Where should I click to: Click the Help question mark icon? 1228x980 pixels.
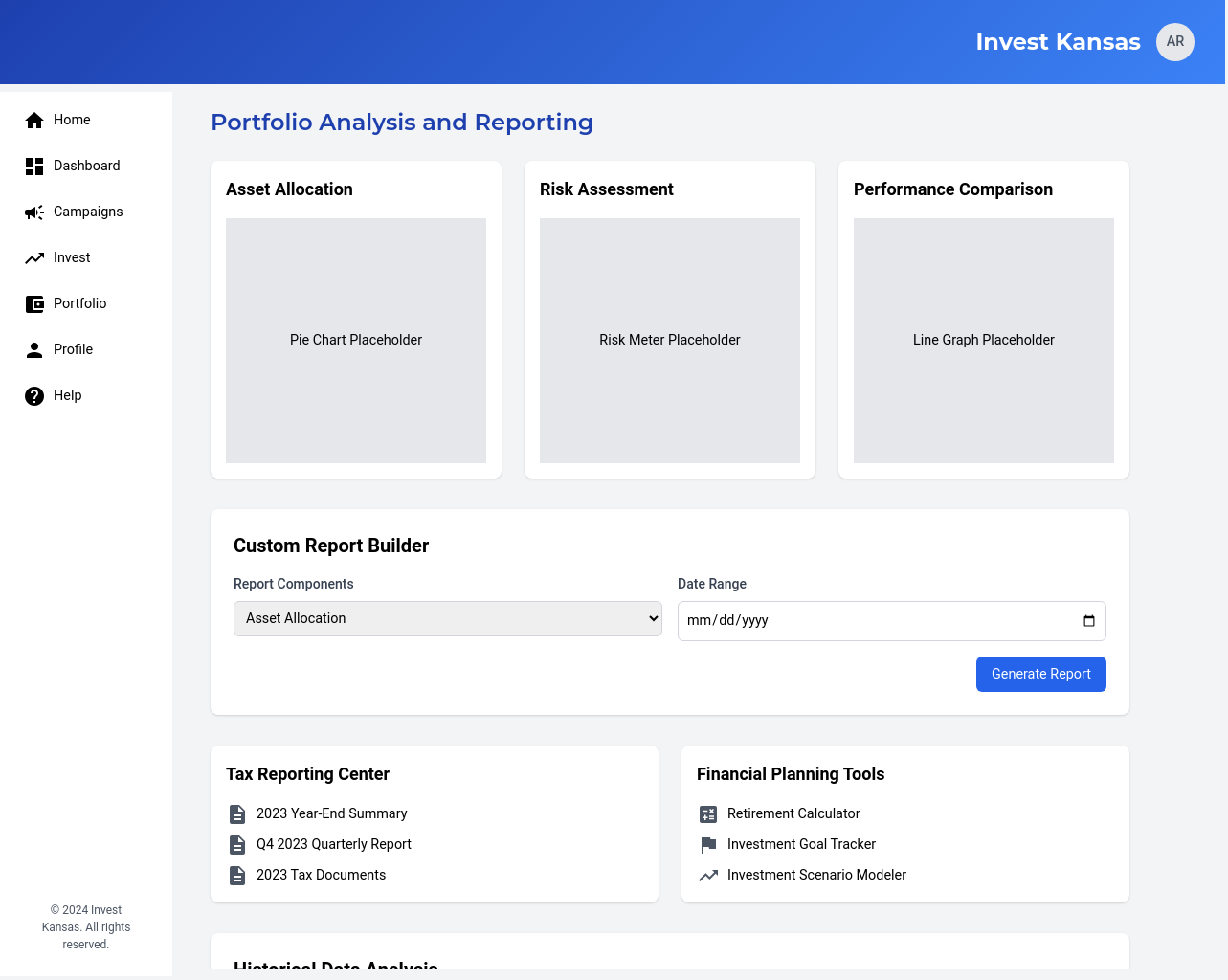34,396
